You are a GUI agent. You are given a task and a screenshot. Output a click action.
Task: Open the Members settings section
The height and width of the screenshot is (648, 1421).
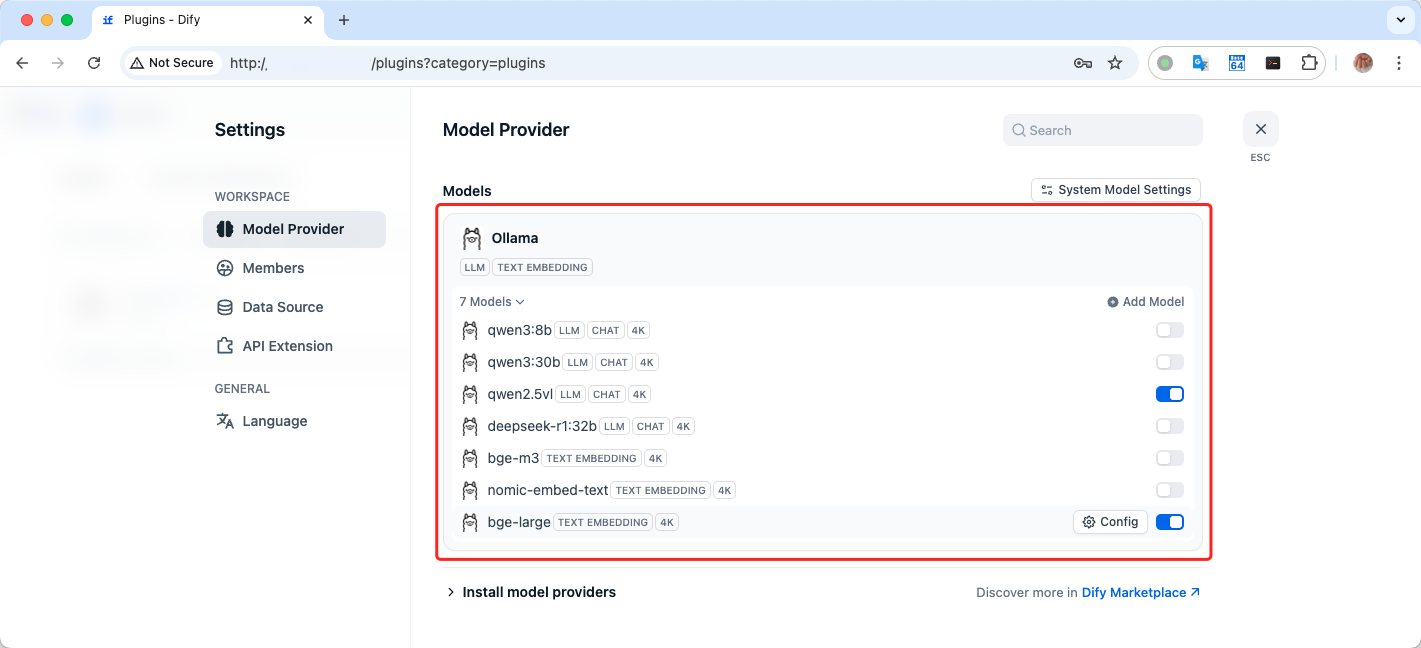pos(273,268)
